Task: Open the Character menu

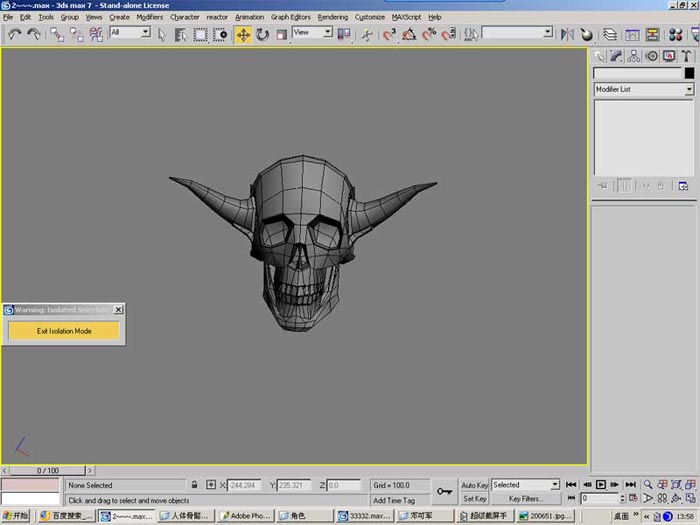Action: click(184, 17)
